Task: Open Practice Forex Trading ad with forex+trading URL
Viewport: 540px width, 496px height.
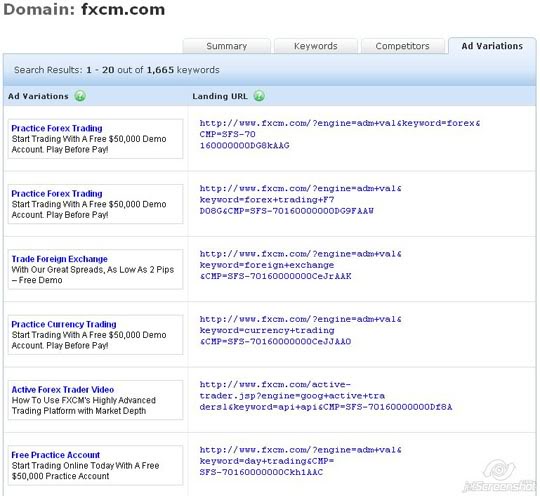Action: (57, 194)
